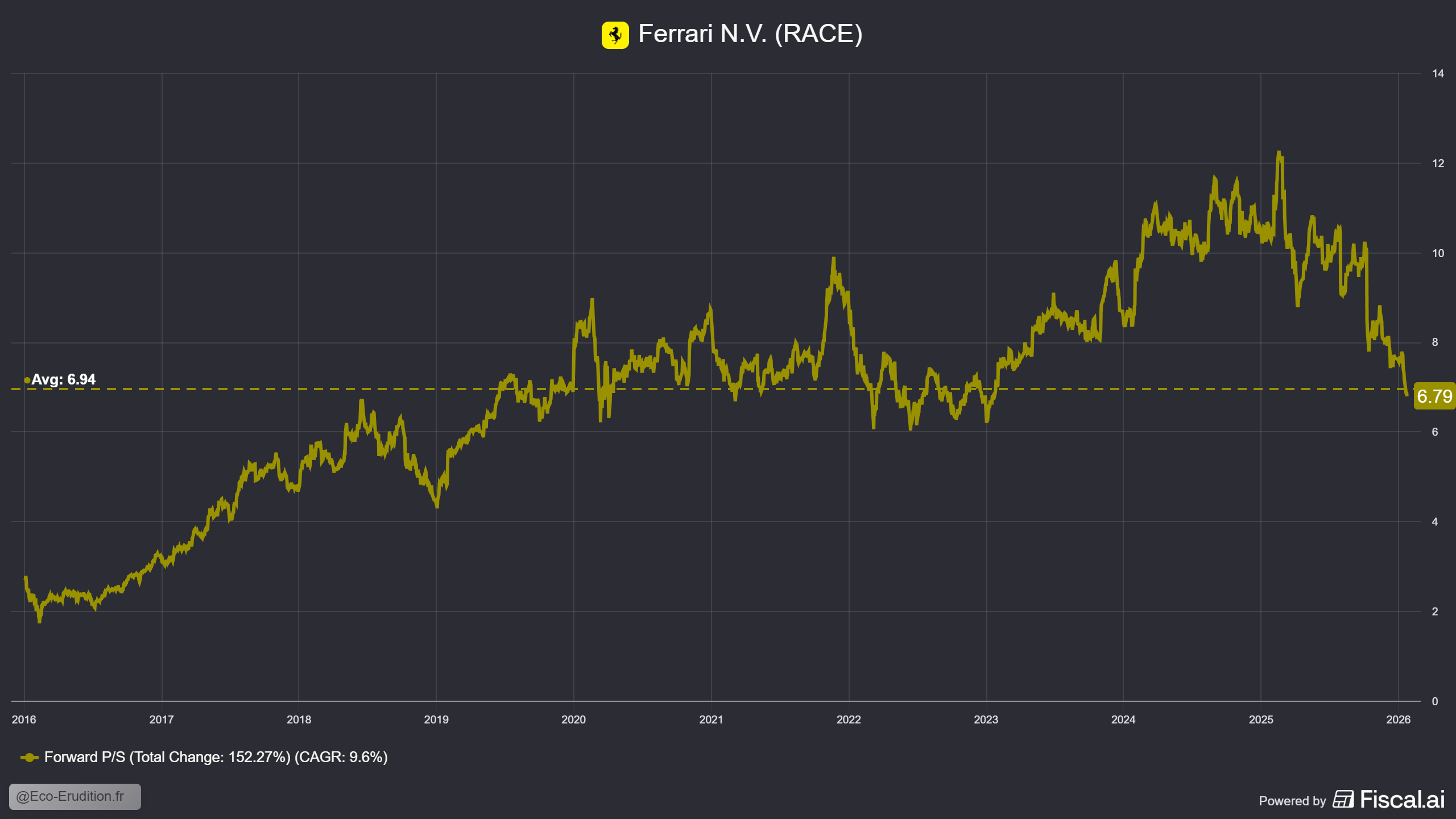Click the Avg: 6.94 label

(x=63, y=379)
